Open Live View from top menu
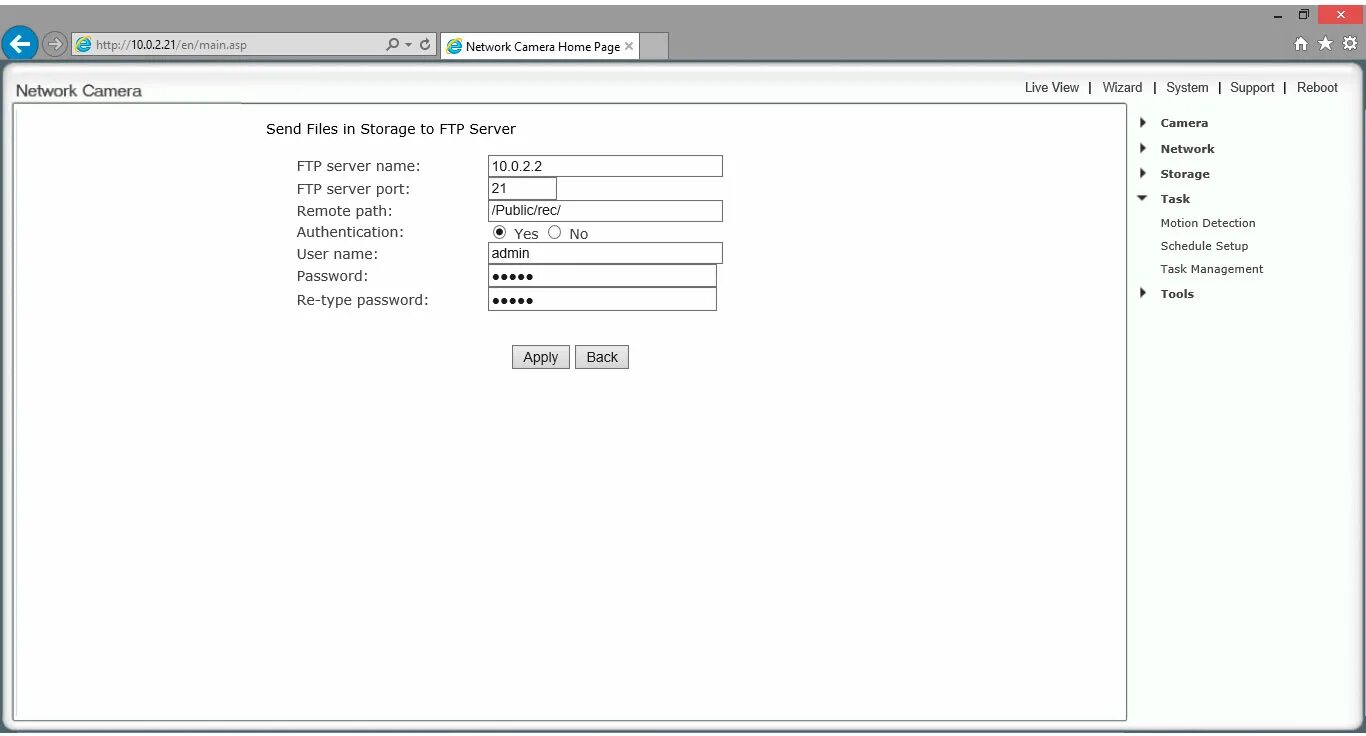Image resolution: width=1366 pixels, height=736 pixels. click(x=1051, y=88)
